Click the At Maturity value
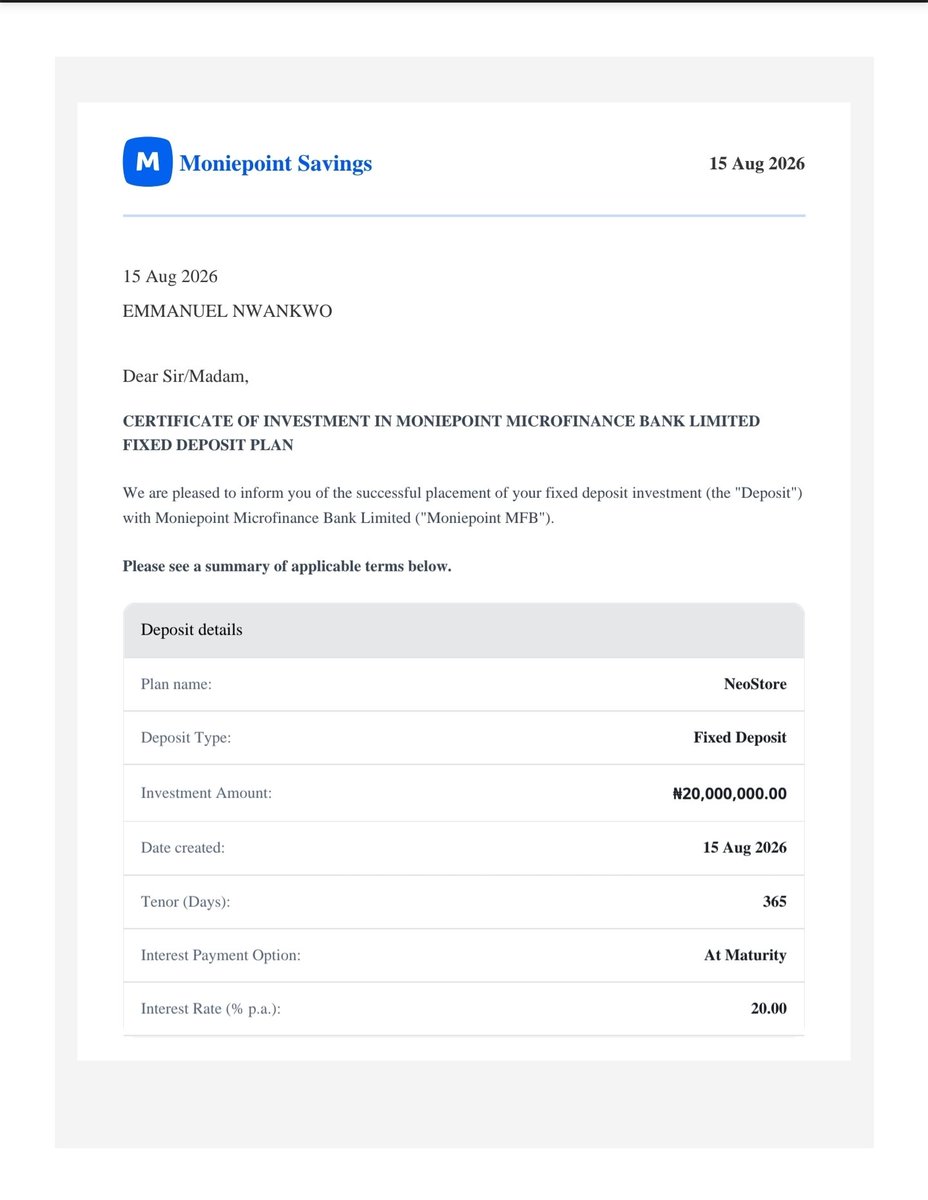Image resolution: width=928 pixels, height=1200 pixels. [745, 955]
